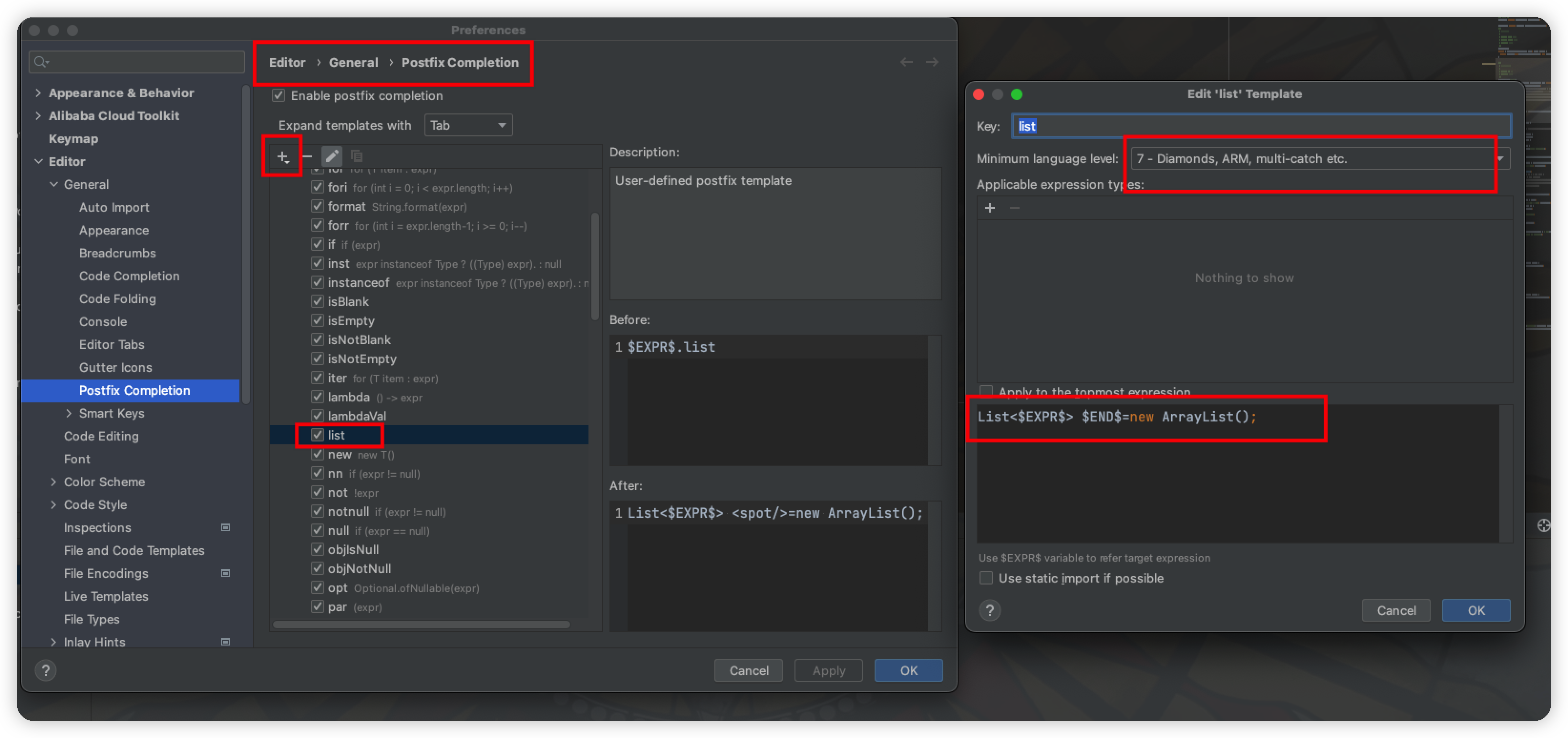Click OK in Preferences dialog
Image resolution: width=1568 pixels, height=738 pixels.
point(908,670)
